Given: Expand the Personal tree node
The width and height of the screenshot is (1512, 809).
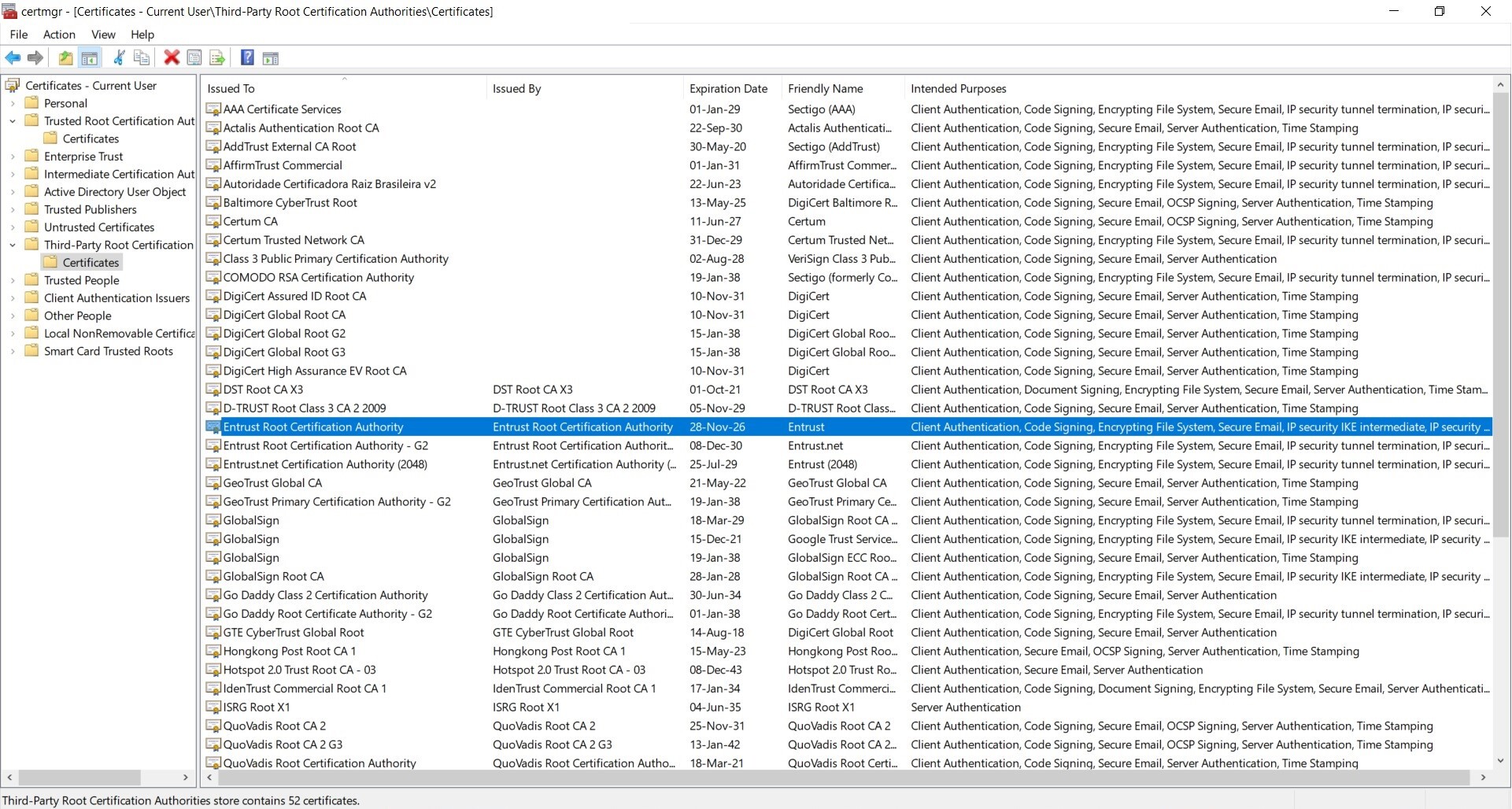Looking at the screenshot, I should [13, 103].
